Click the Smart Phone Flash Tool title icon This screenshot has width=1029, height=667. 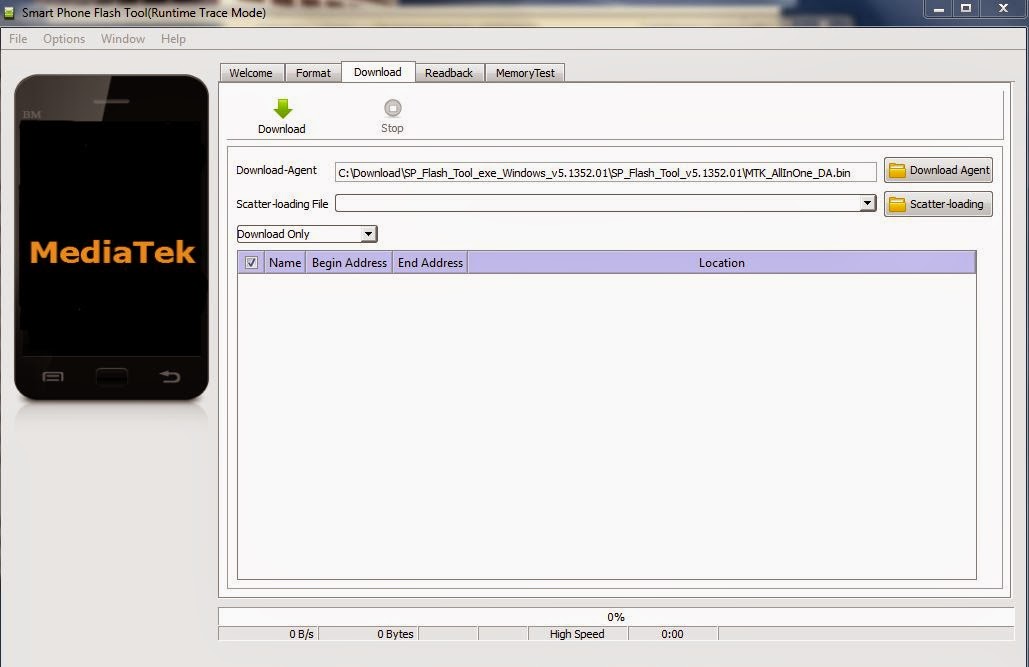click(x=9, y=12)
